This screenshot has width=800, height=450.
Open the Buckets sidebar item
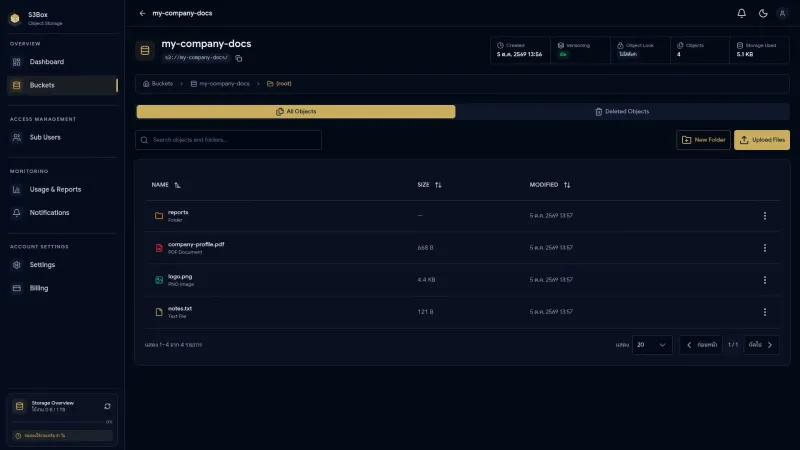coord(62,85)
